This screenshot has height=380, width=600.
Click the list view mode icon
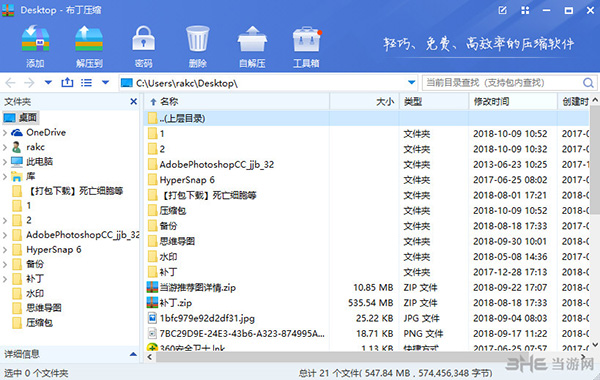pos(86,83)
